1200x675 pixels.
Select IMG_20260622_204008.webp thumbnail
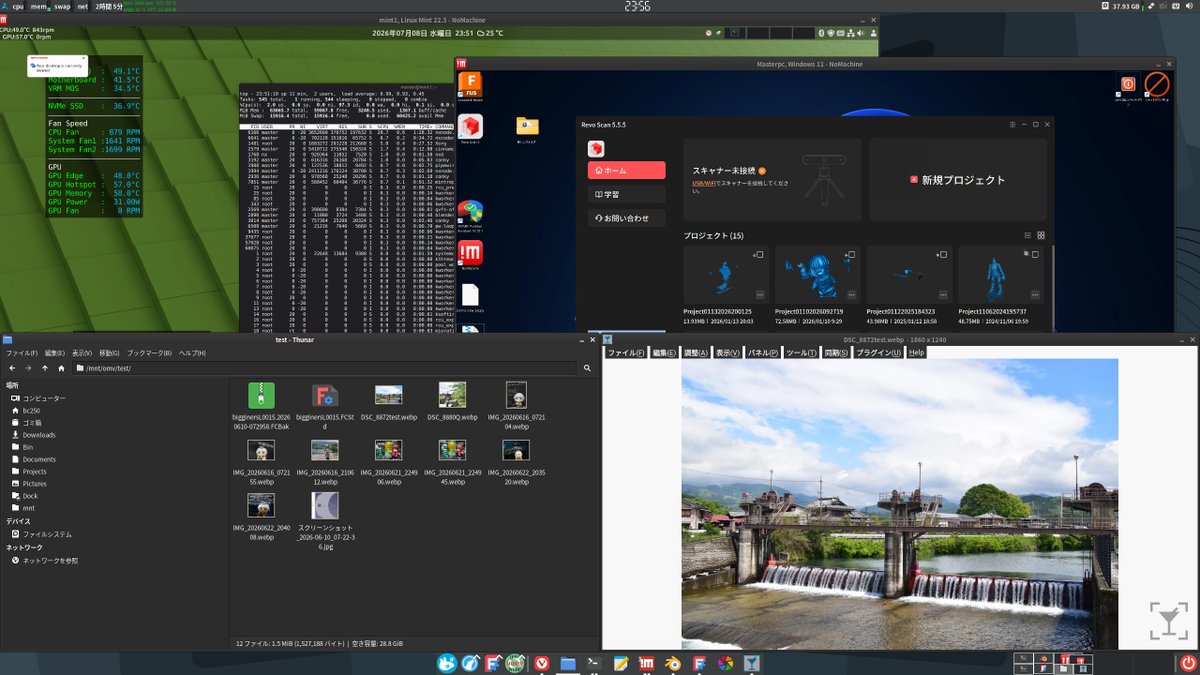(x=260, y=505)
